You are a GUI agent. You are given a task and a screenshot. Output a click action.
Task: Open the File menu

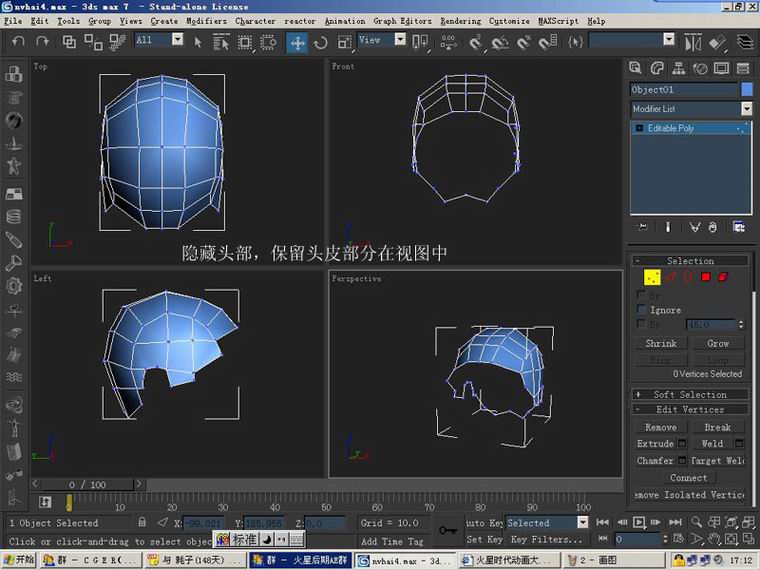[13, 21]
